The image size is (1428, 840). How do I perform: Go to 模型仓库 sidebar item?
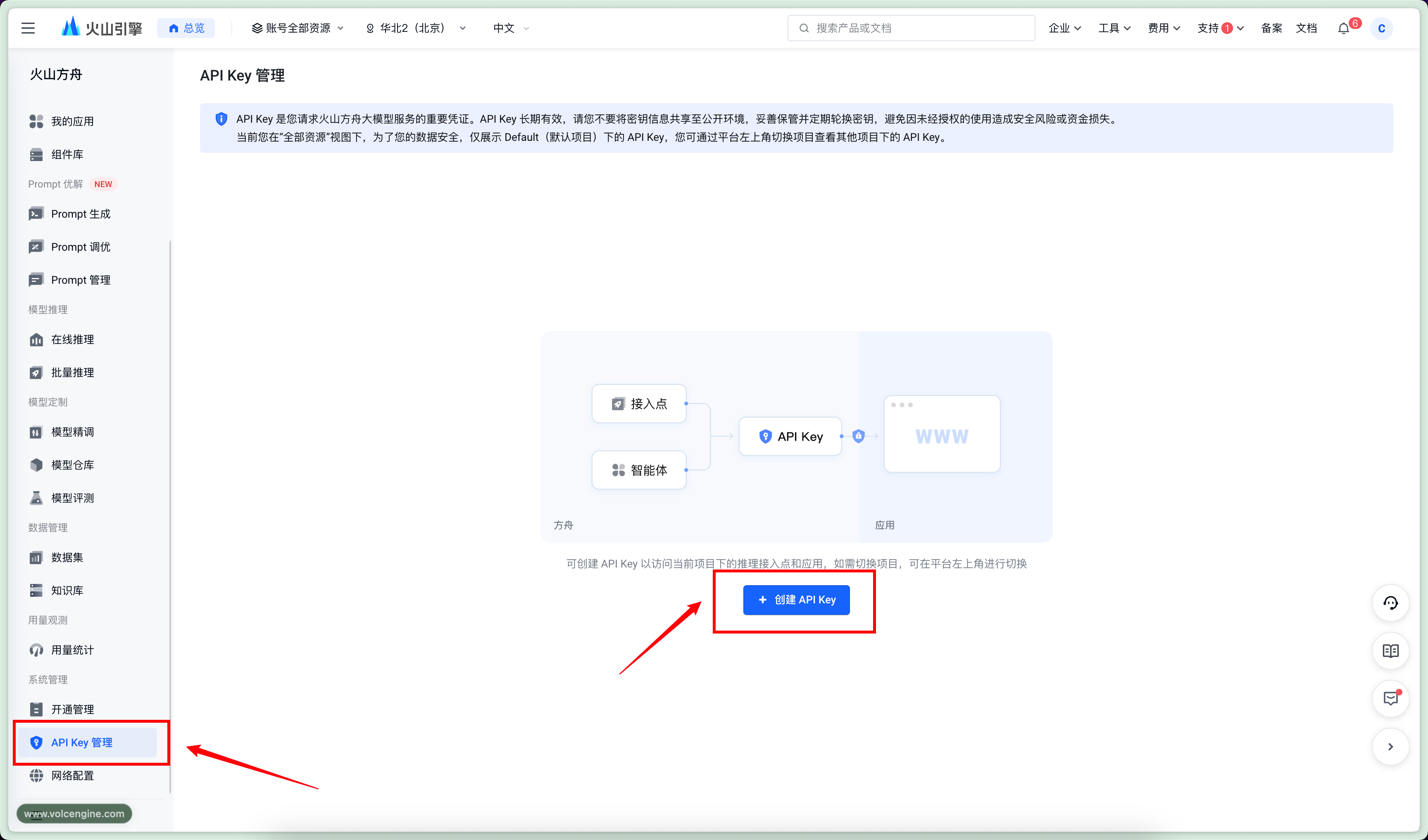click(x=73, y=465)
